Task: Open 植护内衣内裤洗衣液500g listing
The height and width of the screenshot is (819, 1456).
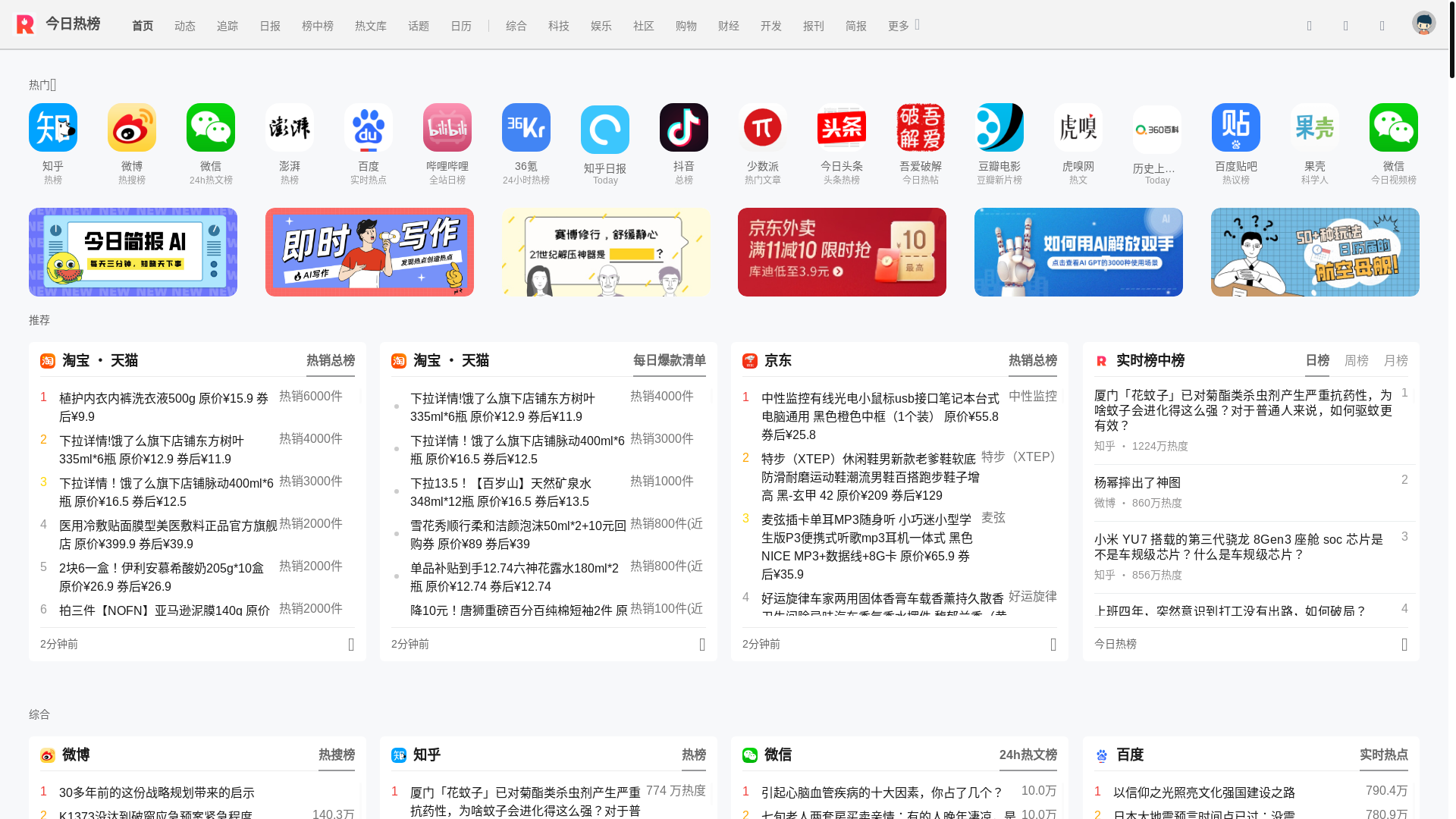Action: click(x=164, y=407)
